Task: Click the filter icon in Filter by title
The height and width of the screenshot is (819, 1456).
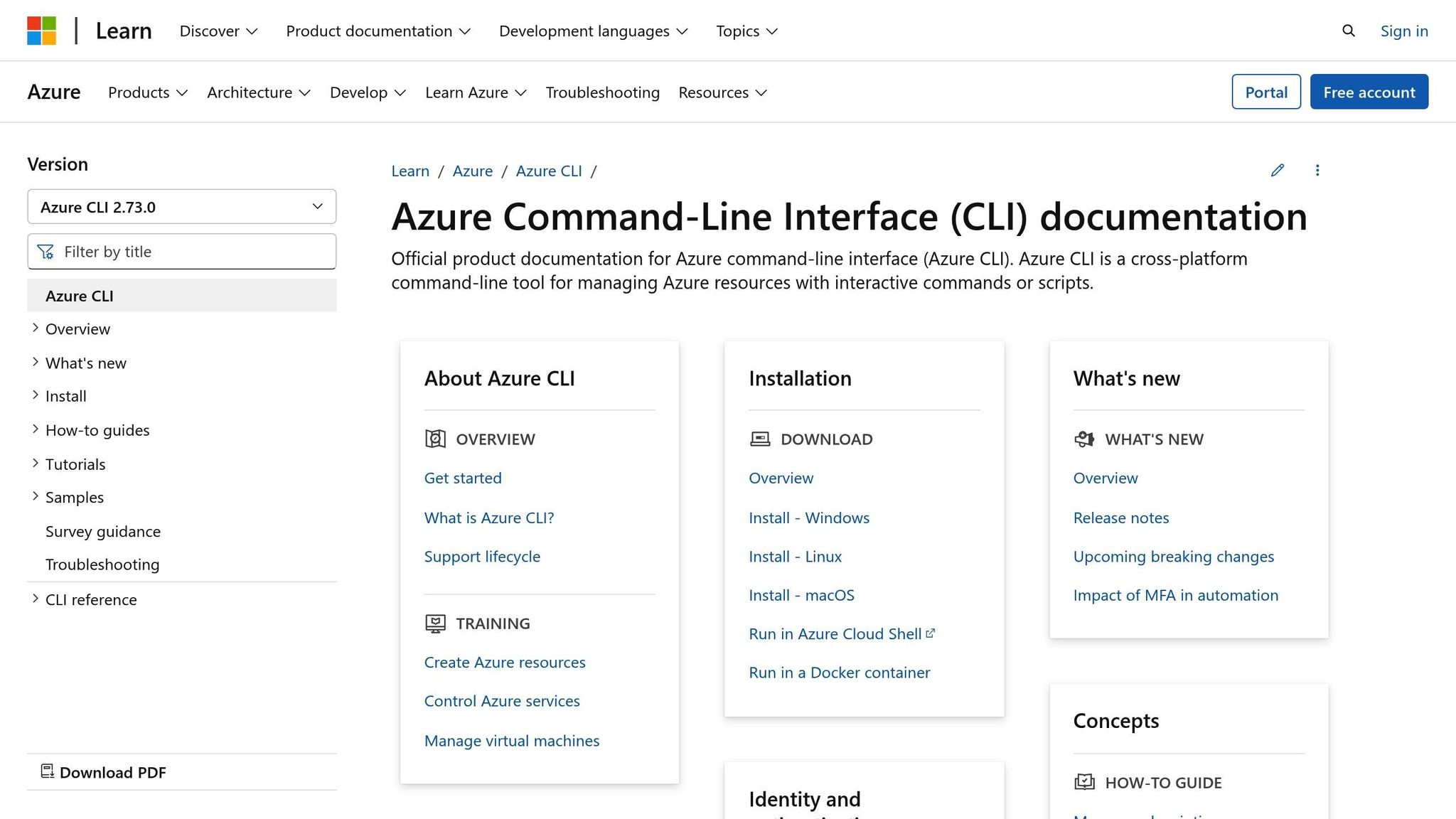Action: (45, 252)
